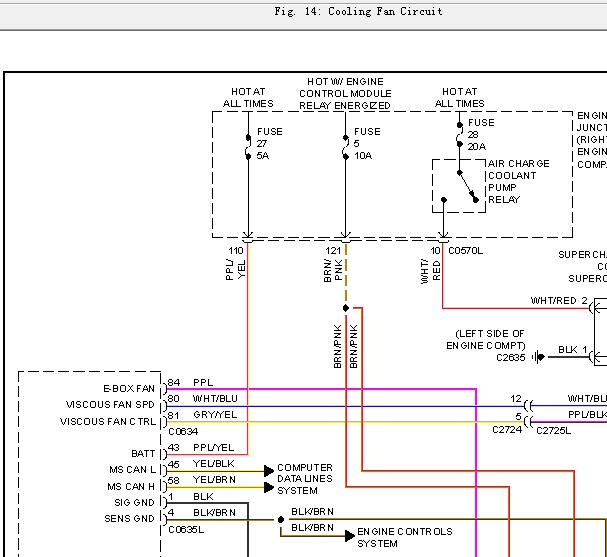Viewport: 607px width, 557px height.
Task: Click the WHT/RED 2 connector terminal
Action: [591, 308]
